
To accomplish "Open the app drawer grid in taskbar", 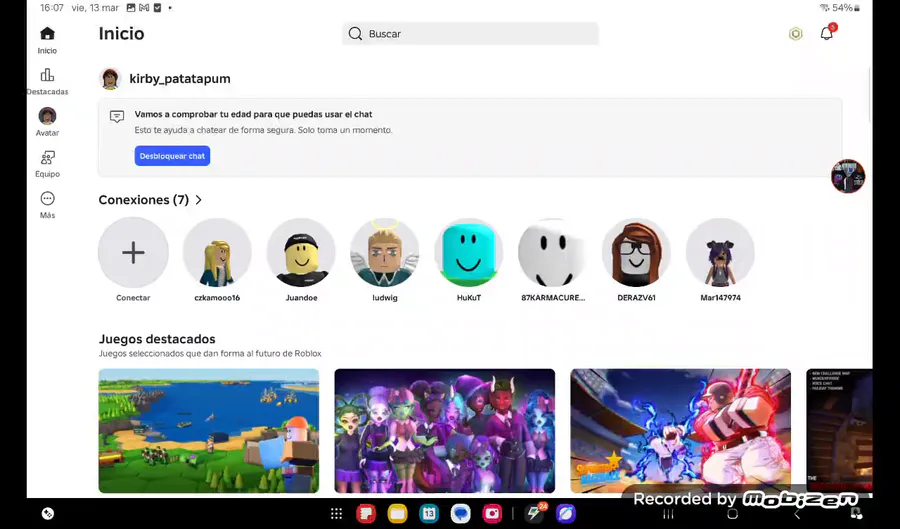I will coord(337,514).
